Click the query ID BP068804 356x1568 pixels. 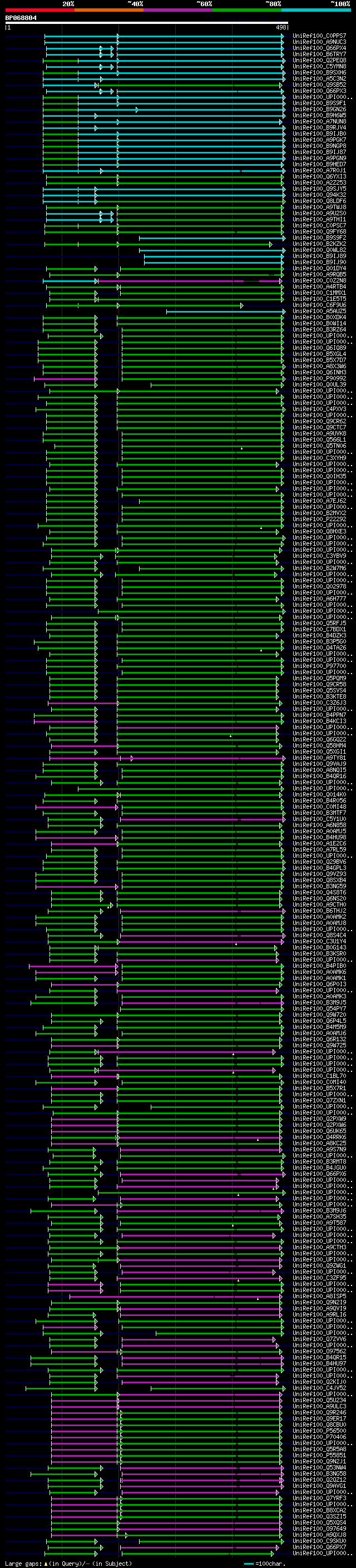(21, 18)
